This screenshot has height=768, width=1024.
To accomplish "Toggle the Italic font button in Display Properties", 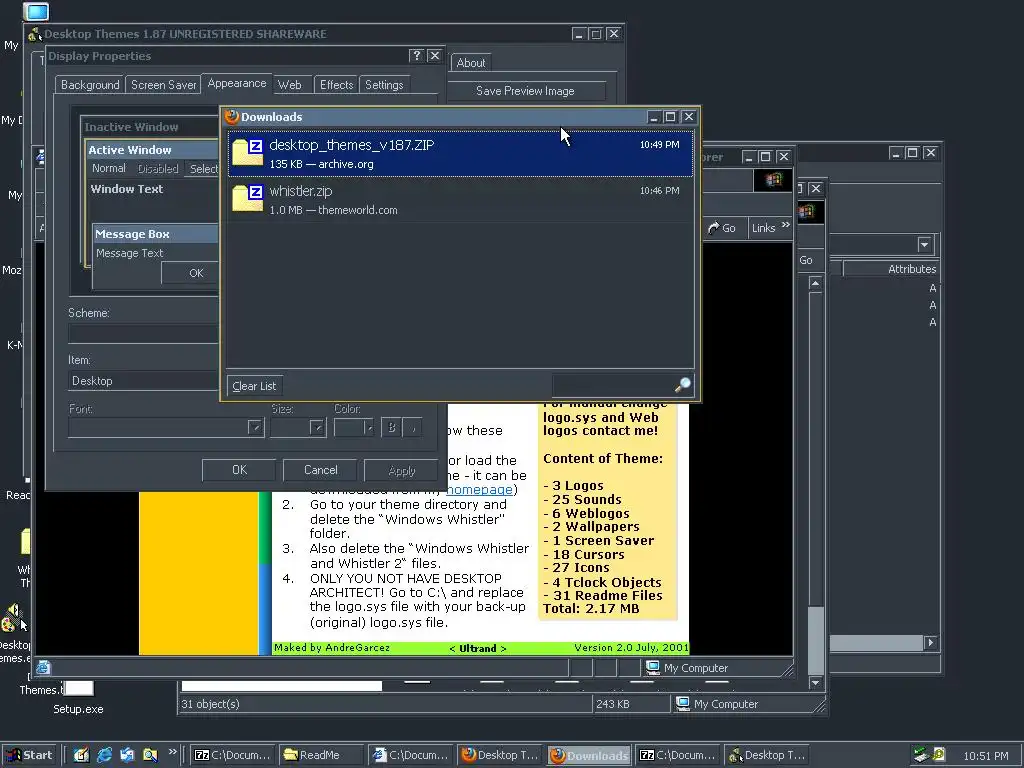I will pyautogui.click(x=413, y=428).
